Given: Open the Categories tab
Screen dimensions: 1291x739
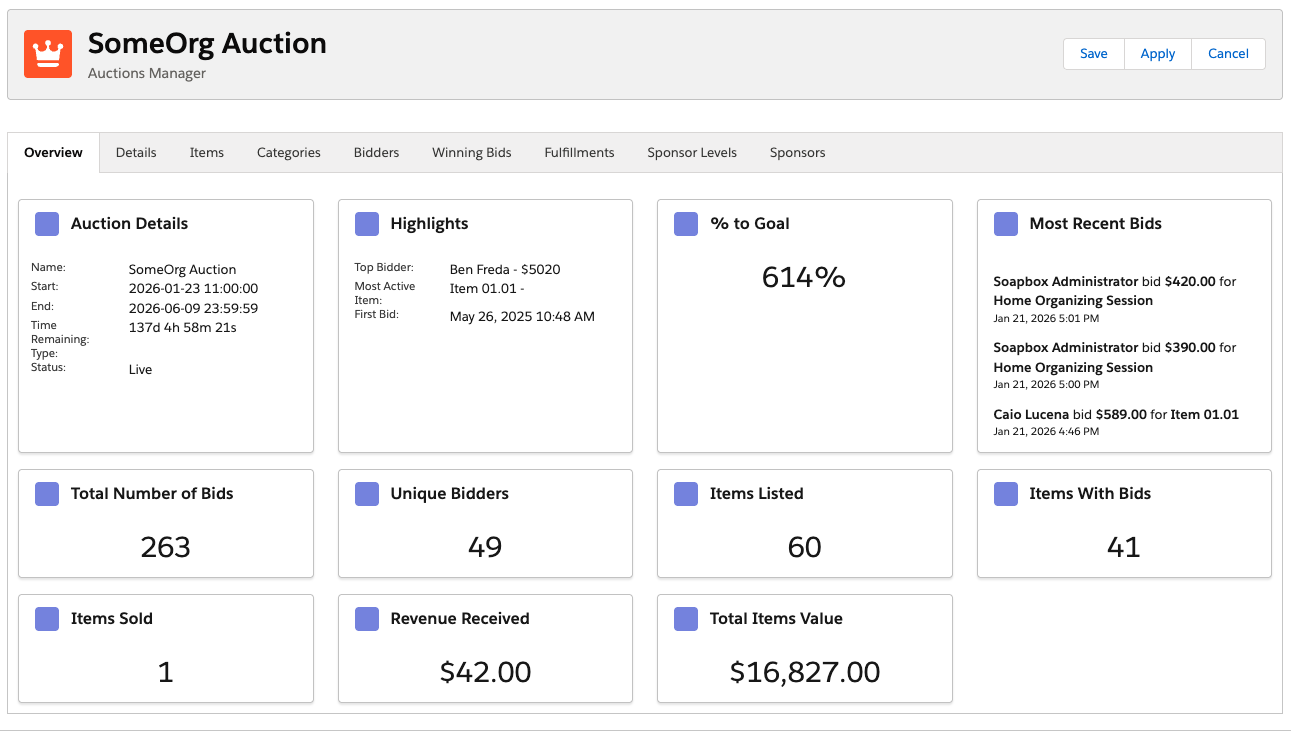Looking at the screenshot, I should click(x=289, y=153).
